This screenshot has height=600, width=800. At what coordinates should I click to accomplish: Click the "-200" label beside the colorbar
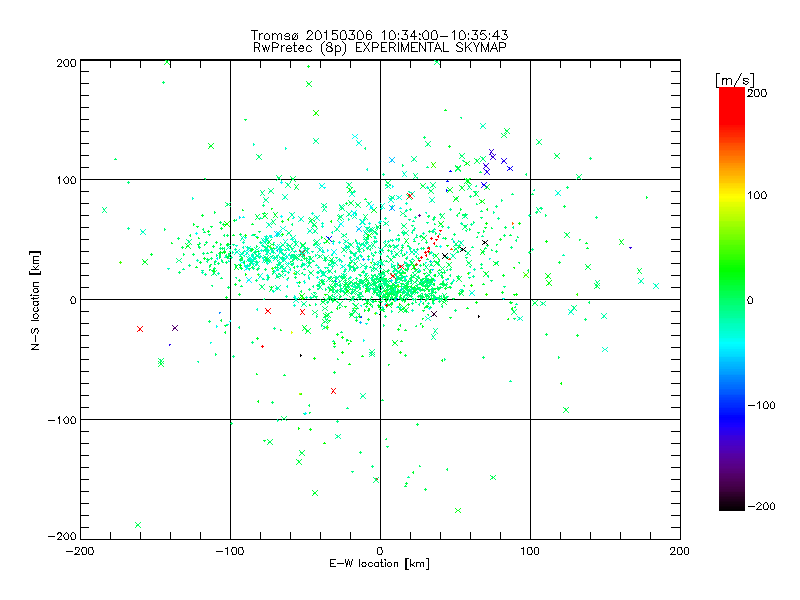(x=761, y=506)
